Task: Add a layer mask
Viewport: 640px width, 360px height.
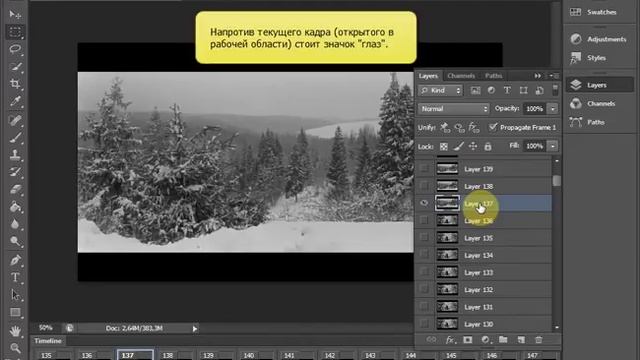Action: (467, 340)
